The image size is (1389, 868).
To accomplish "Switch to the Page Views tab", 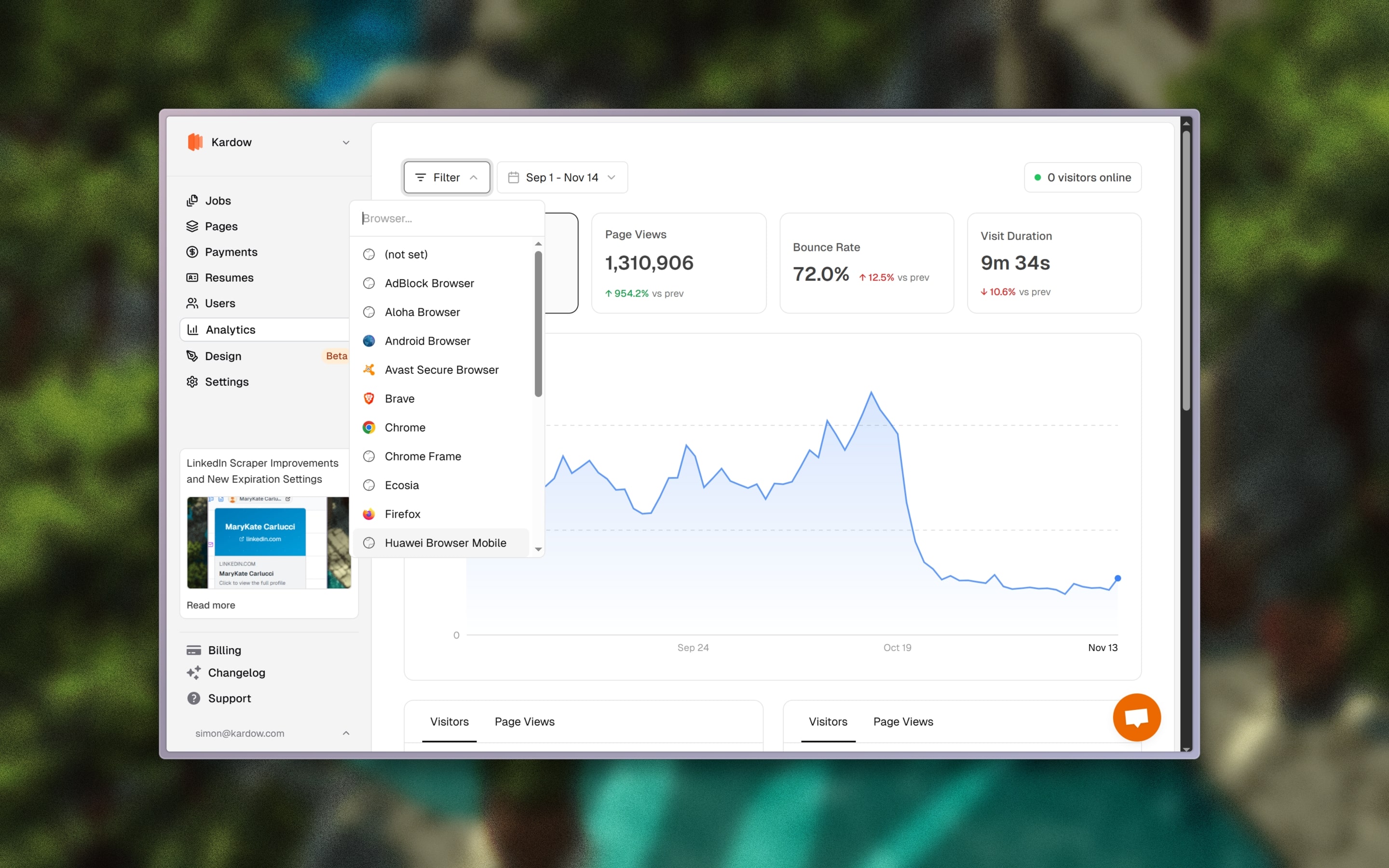I will click(524, 721).
